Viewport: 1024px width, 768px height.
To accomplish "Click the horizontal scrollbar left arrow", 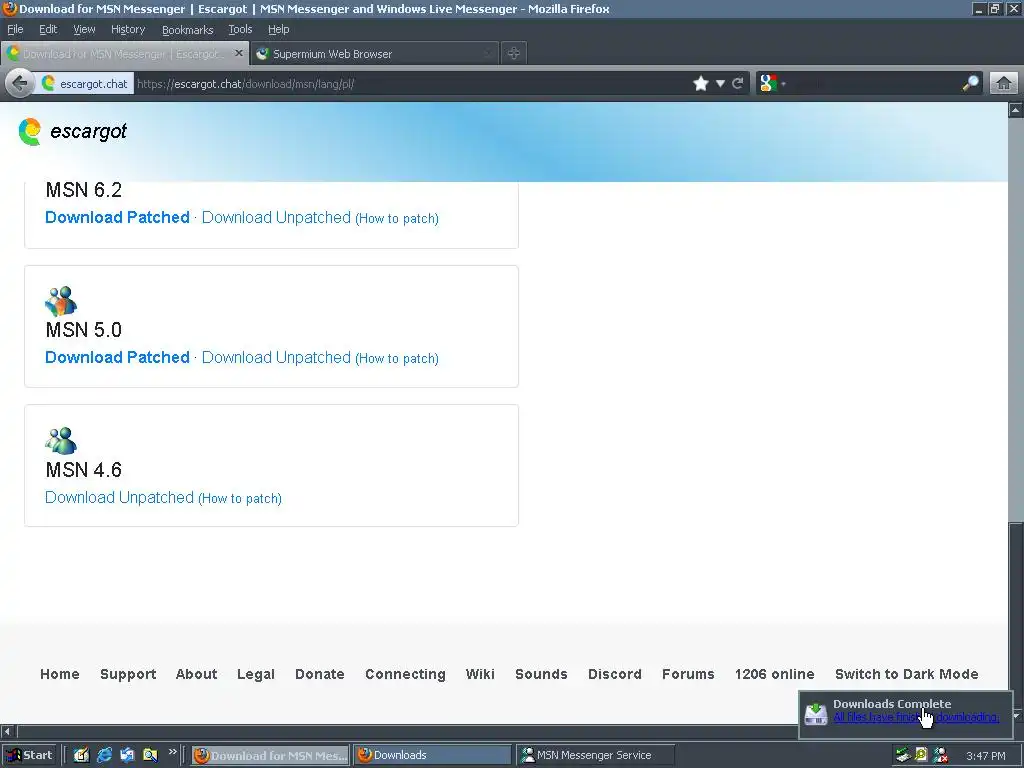I will coord(8,731).
